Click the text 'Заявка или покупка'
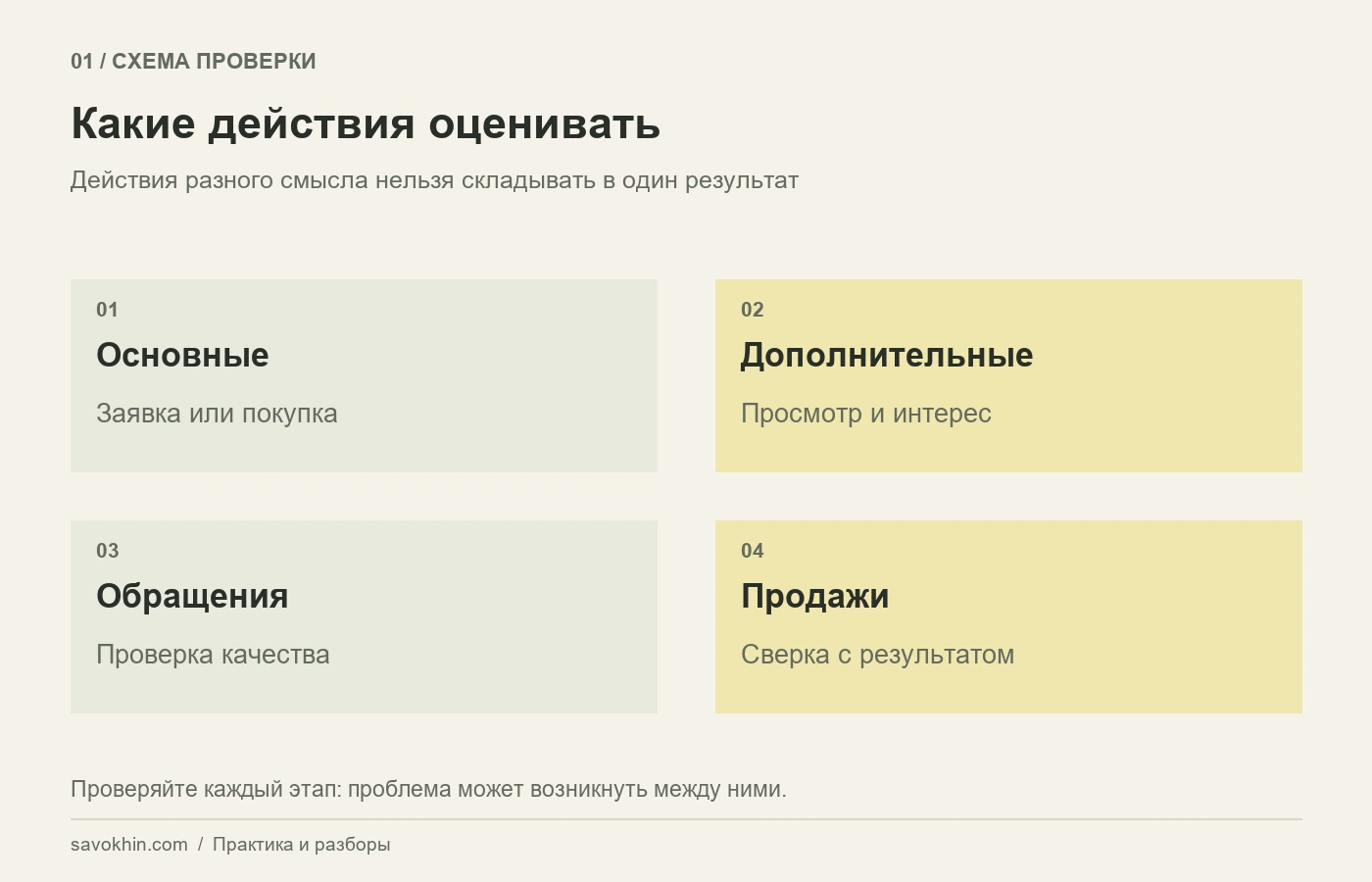The width and height of the screenshot is (1372, 882). pos(217,414)
